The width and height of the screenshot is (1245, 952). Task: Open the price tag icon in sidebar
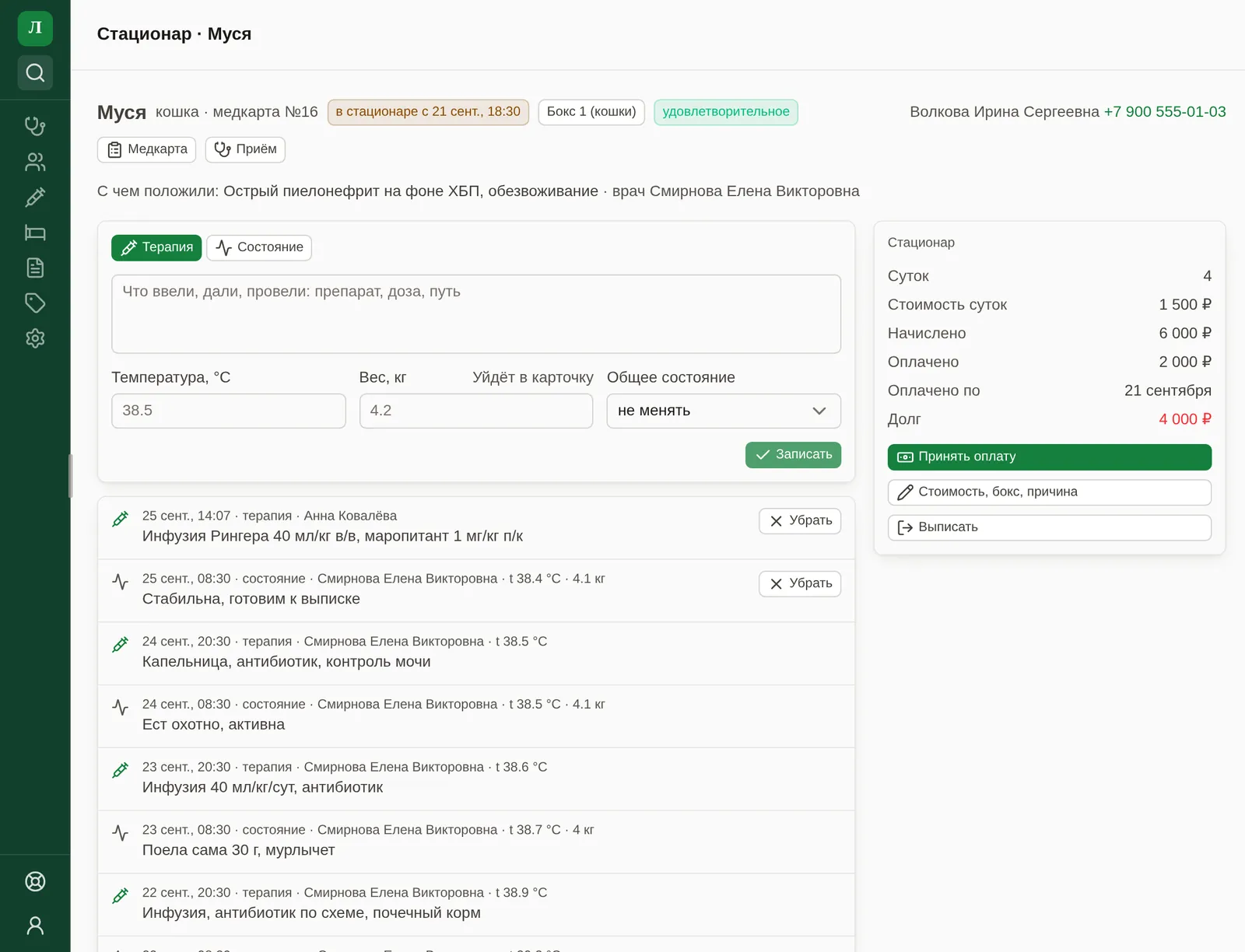[x=35, y=303]
